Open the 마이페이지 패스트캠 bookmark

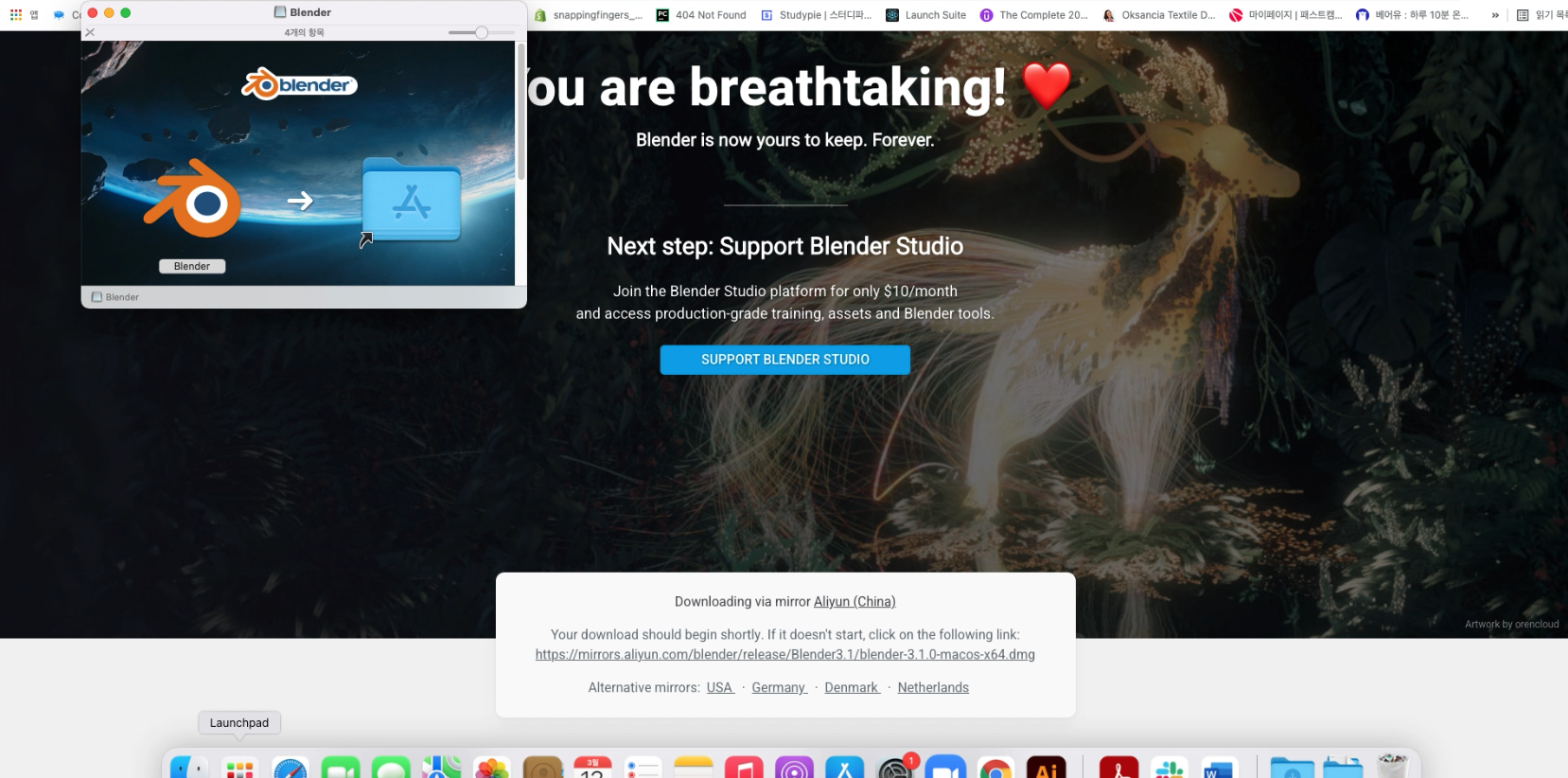pyautogui.click(x=1285, y=15)
